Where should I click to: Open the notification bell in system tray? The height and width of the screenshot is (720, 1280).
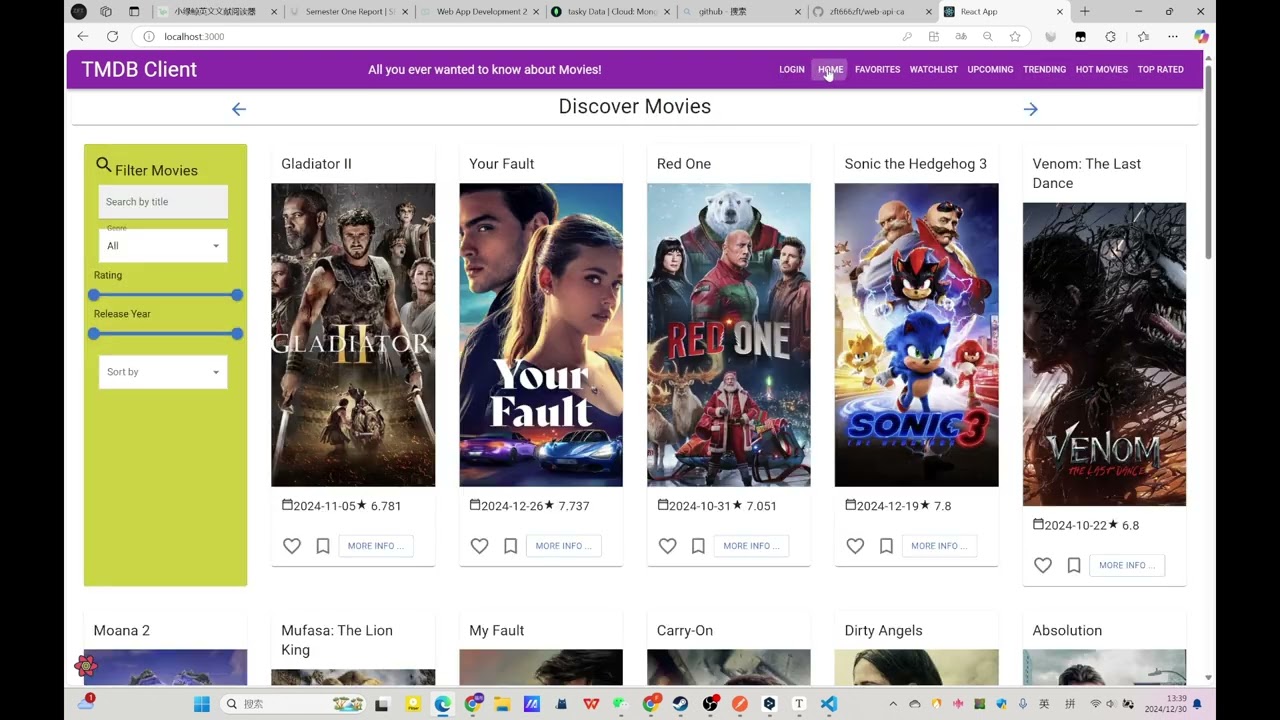tap(1197, 704)
